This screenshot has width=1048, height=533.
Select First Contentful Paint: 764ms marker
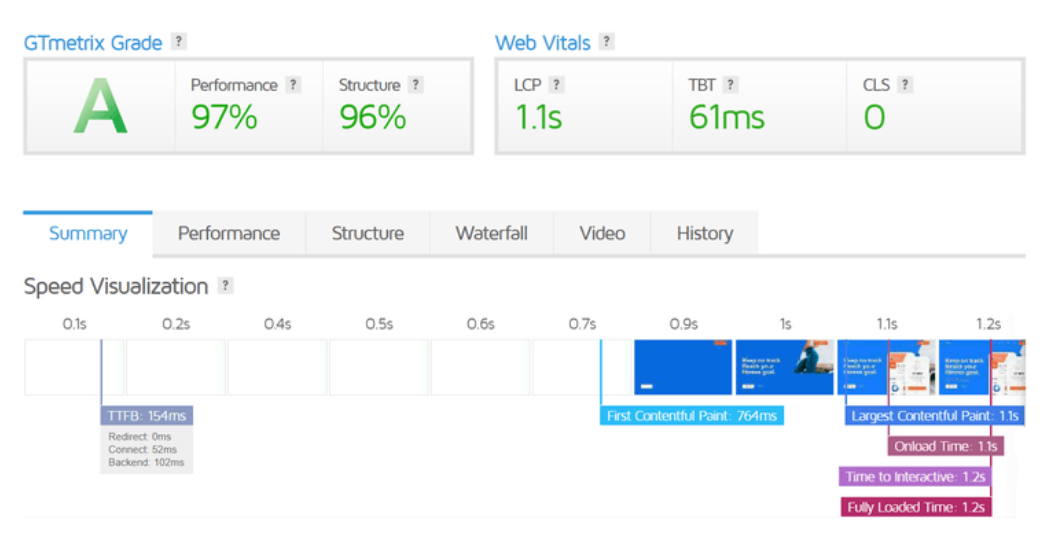(692, 416)
